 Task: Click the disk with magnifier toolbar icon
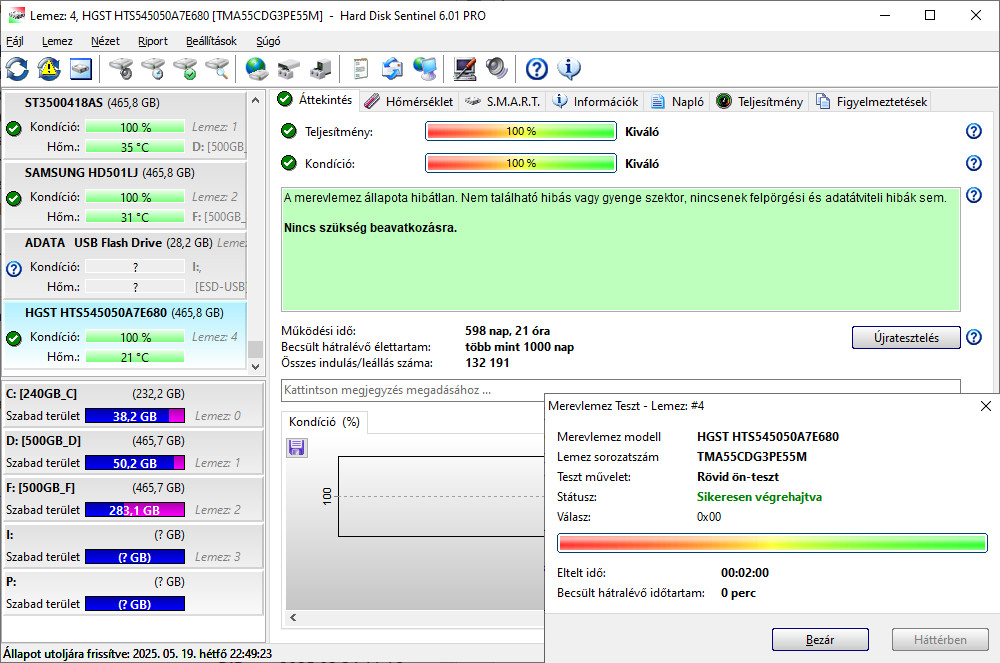pos(217,69)
